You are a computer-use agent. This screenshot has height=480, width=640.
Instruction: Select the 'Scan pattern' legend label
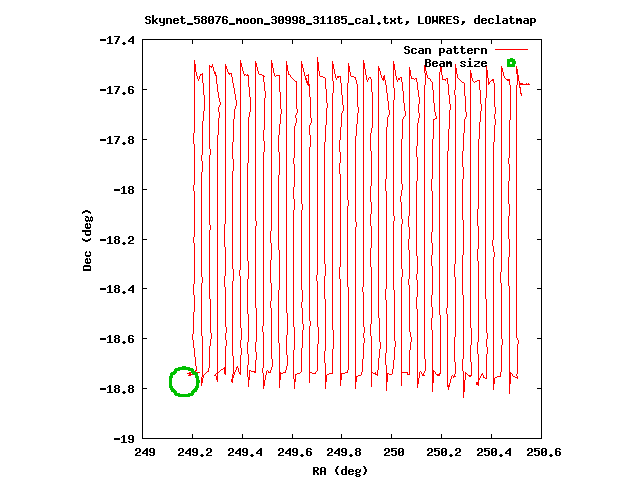pyautogui.click(x=445, y=50)
